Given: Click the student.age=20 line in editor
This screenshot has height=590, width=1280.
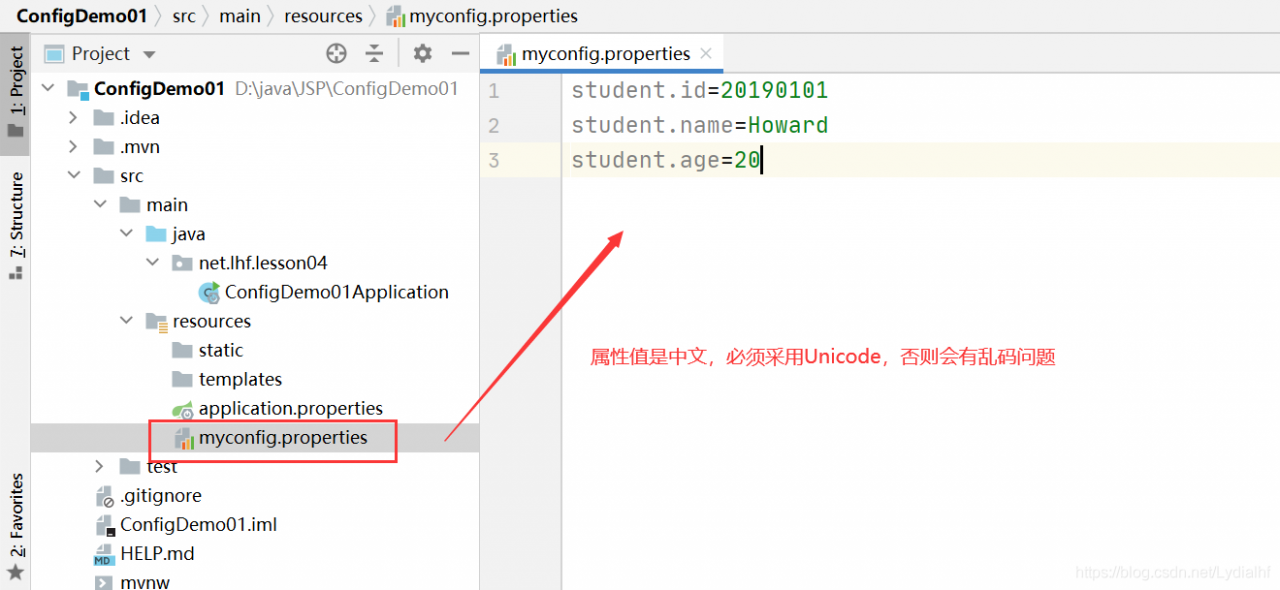Looking at the screenshot, I should 666,160.
